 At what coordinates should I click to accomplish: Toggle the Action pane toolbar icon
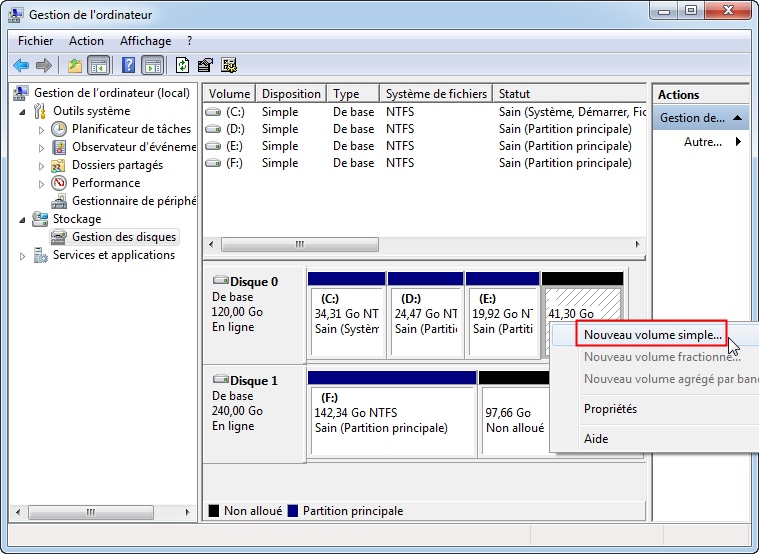152,65
